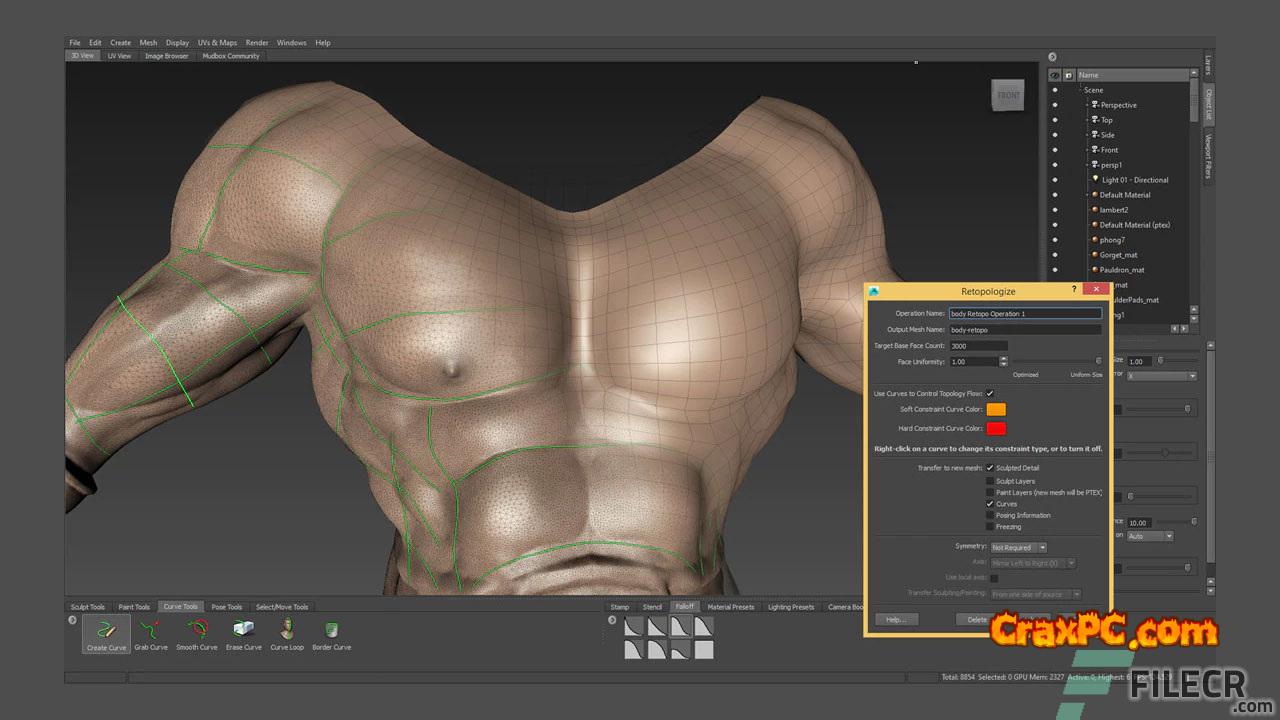
Task: Open the UVs & Maps menu
Action: pyautogui.click(x=217, y=43)
